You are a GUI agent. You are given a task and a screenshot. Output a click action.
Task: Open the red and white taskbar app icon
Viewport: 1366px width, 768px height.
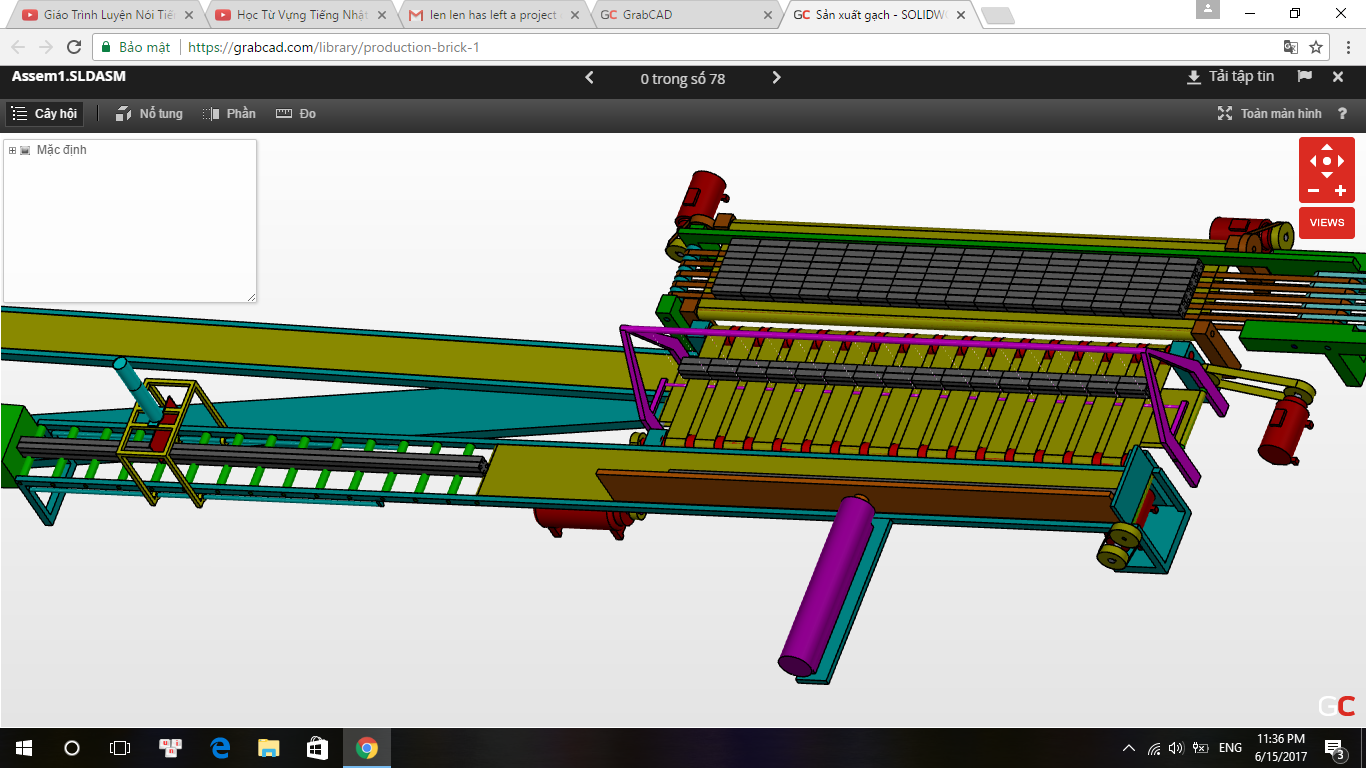(x=171, y=748)
